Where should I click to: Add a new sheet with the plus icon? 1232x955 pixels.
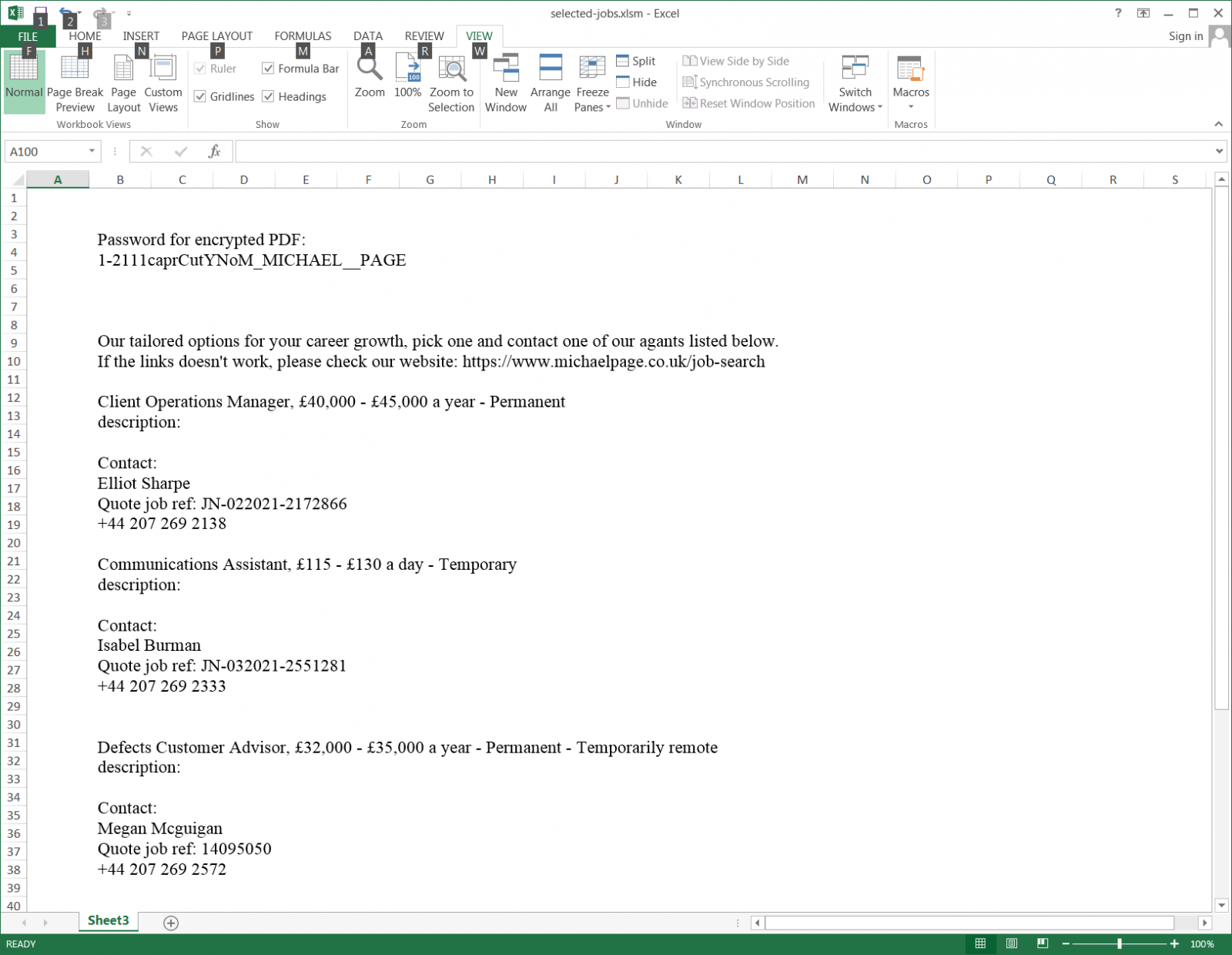[171, 923]
